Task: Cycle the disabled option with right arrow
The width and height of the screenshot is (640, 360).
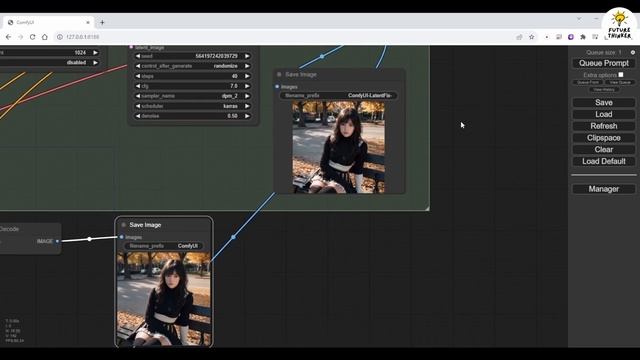Action: [x=95, y=62]
